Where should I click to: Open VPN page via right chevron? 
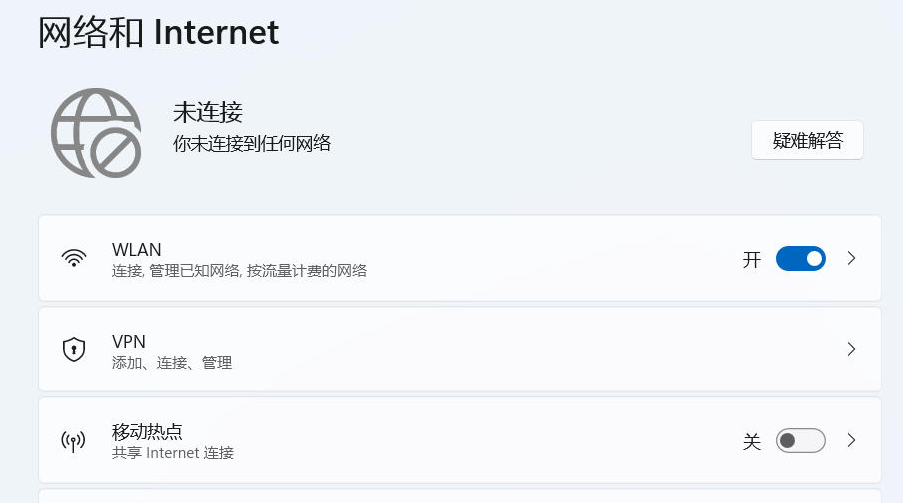[x=851, y=349]
